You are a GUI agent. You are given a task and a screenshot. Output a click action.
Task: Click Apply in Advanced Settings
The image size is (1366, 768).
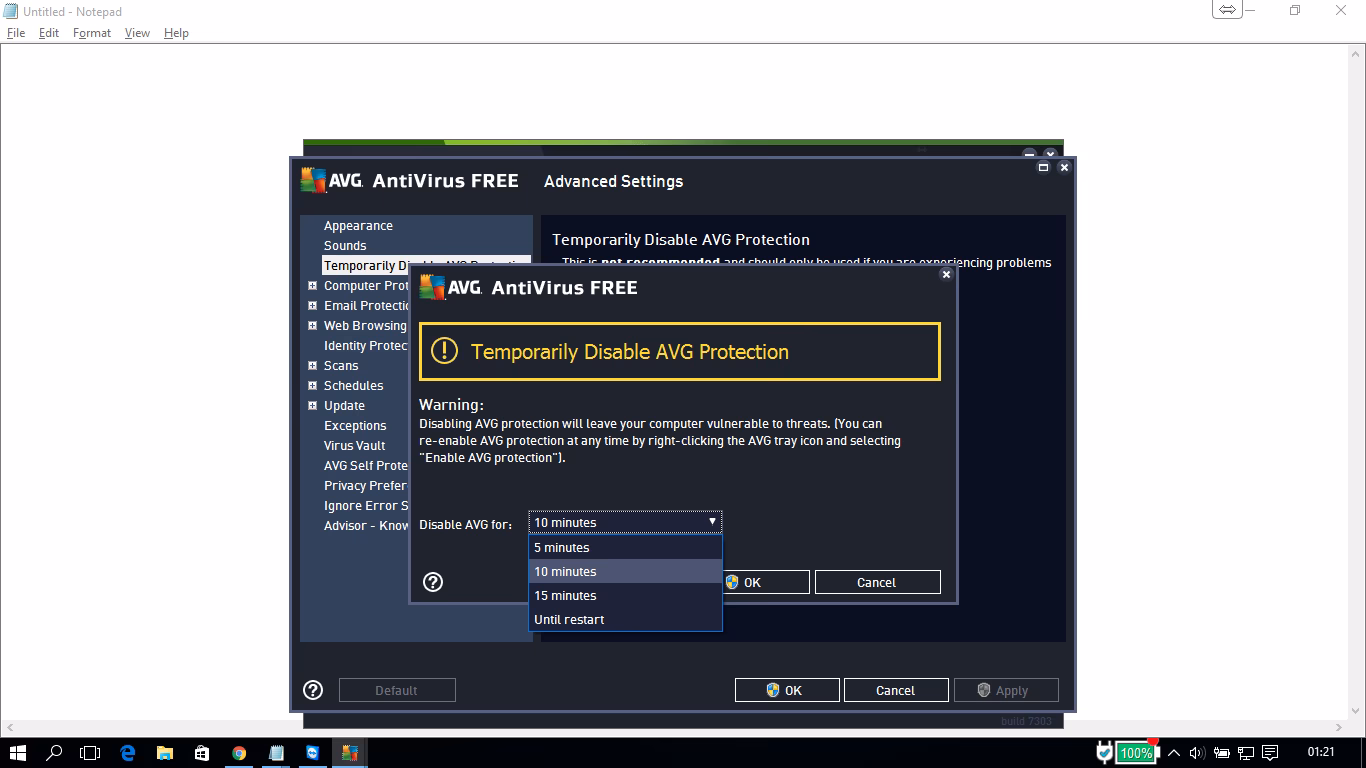click(x=1005, y=690)
